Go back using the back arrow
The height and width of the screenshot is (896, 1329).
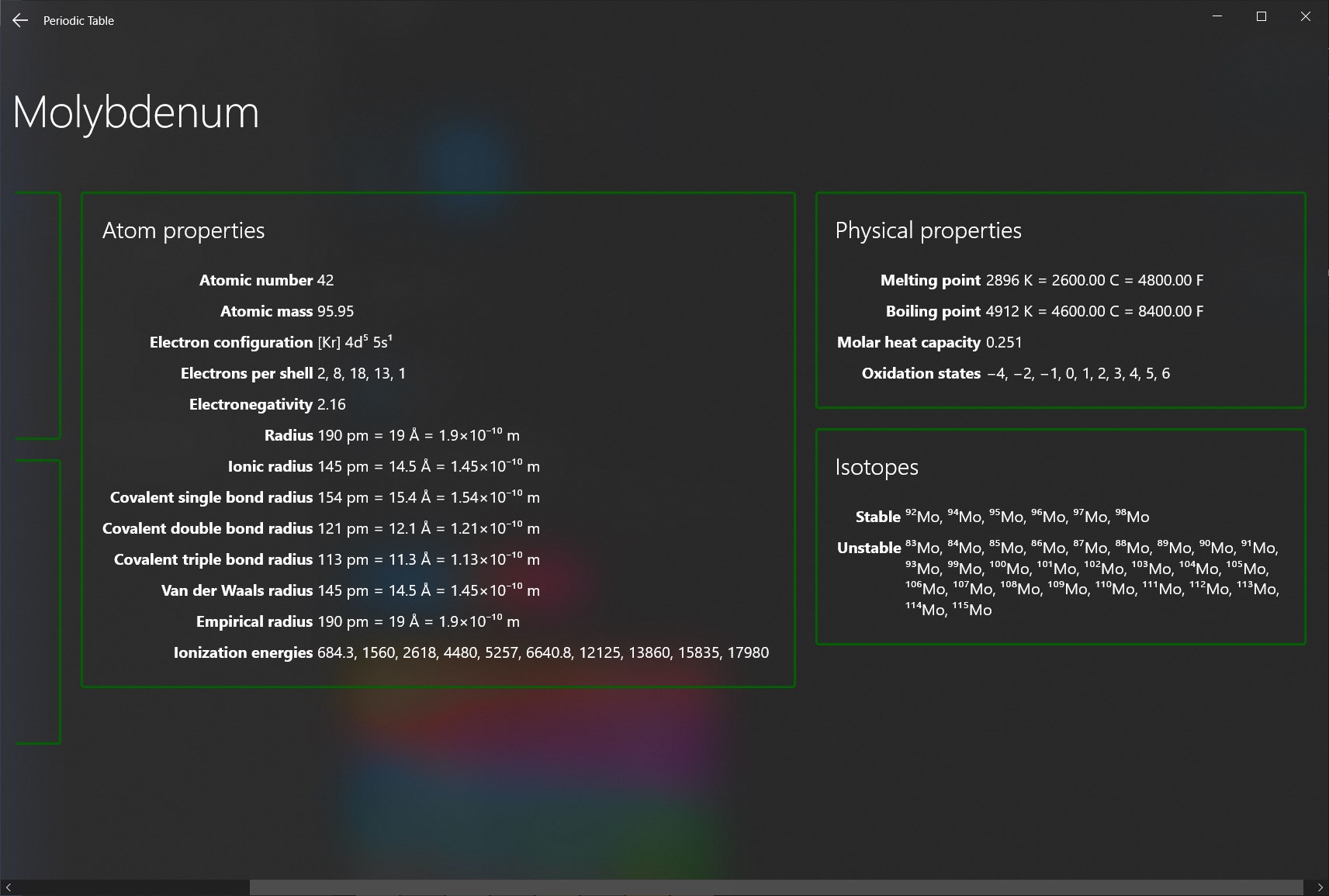coord(20,21)
